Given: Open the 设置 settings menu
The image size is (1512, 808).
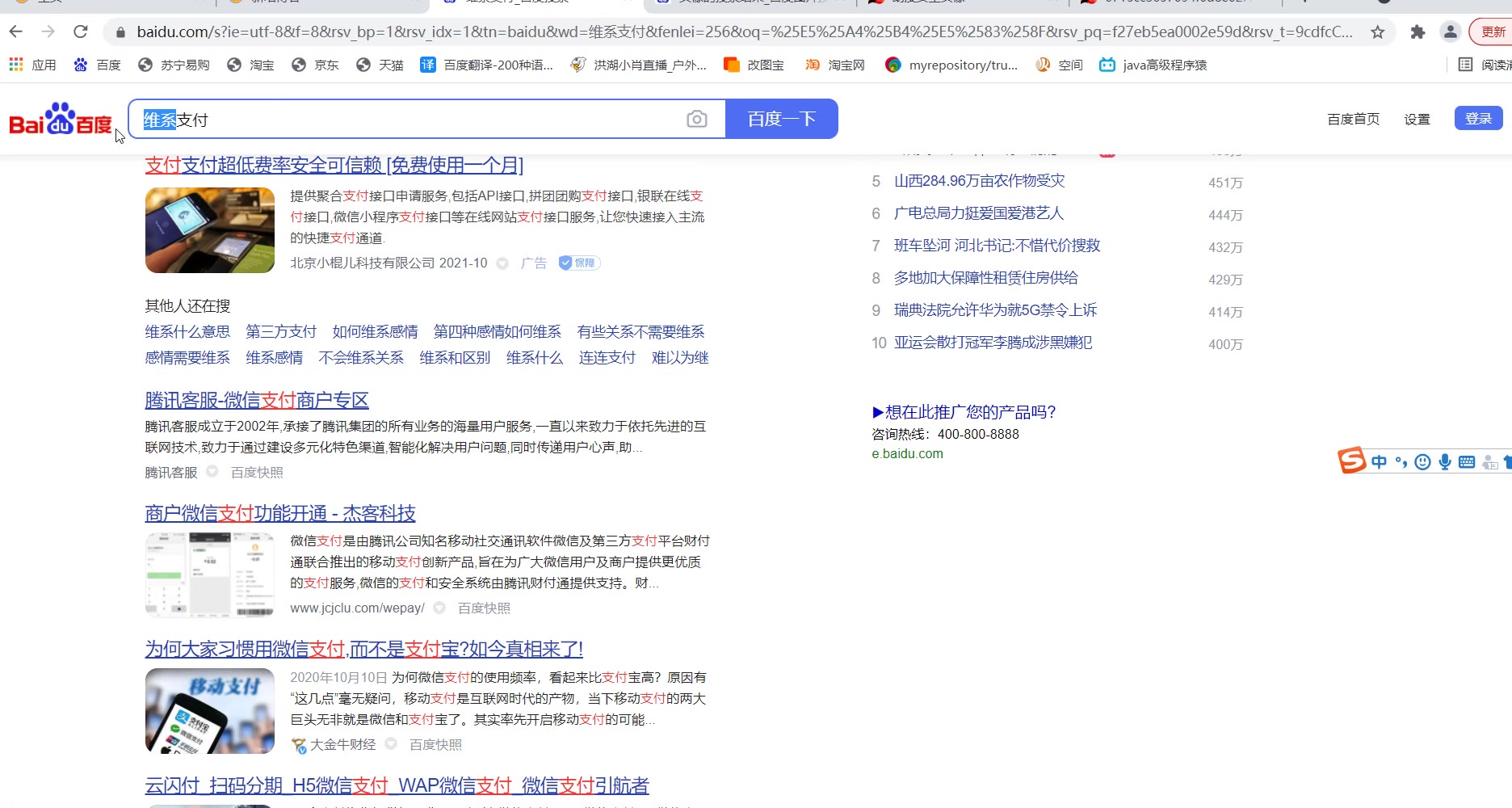Looking at the screenshot, I should coord(1417,119).
